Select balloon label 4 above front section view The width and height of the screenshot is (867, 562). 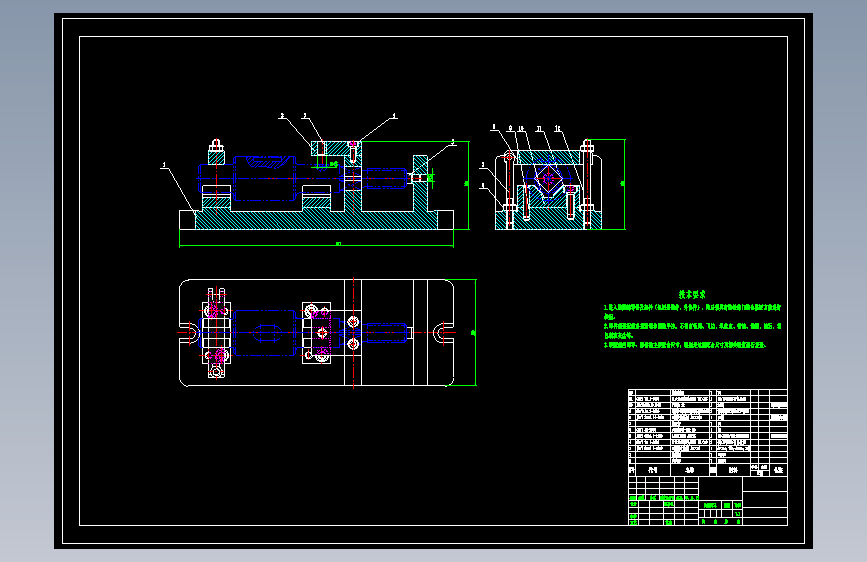(394, 116)
